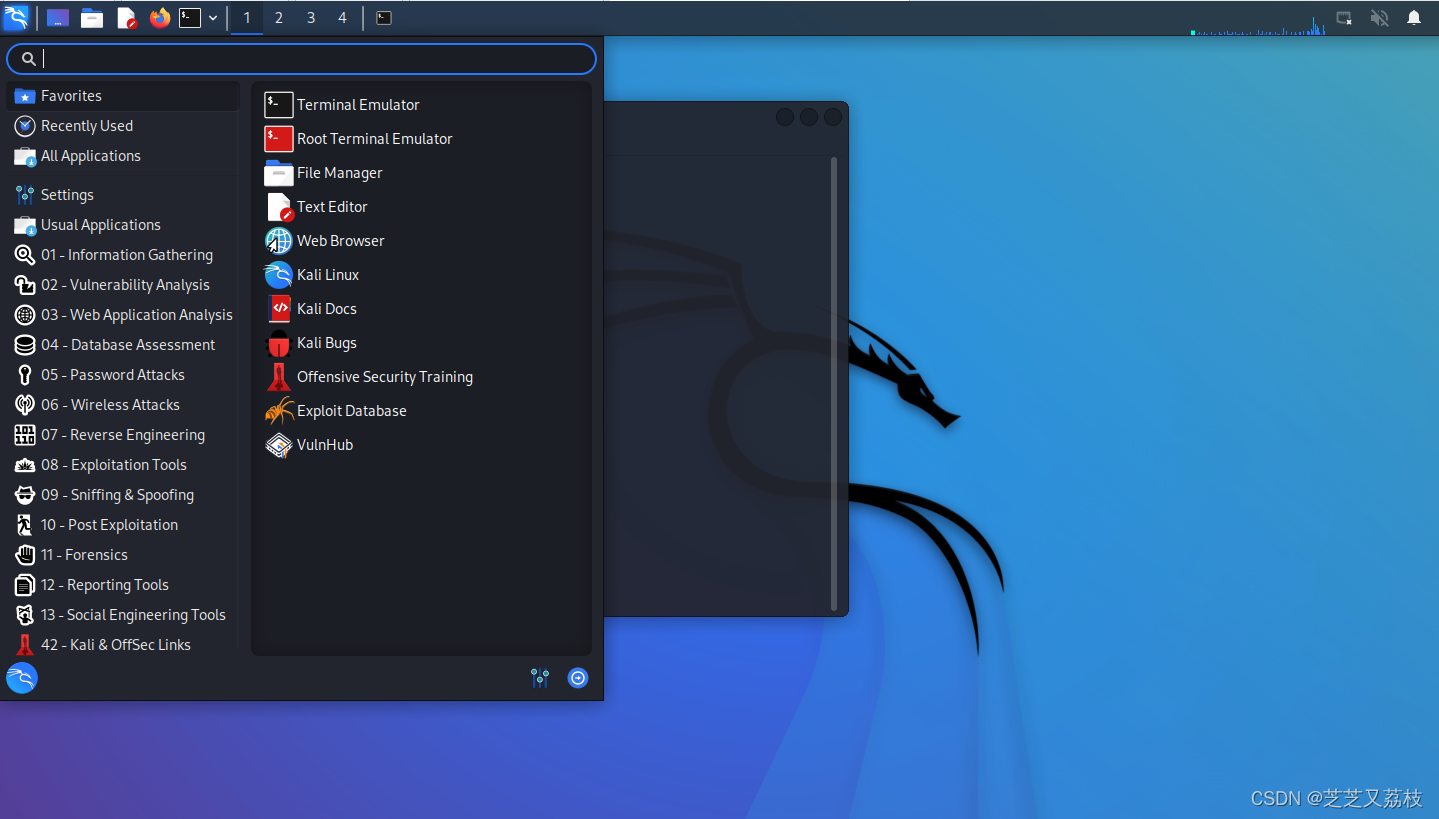Open 11 - Forensics category

tap(123, 555)
